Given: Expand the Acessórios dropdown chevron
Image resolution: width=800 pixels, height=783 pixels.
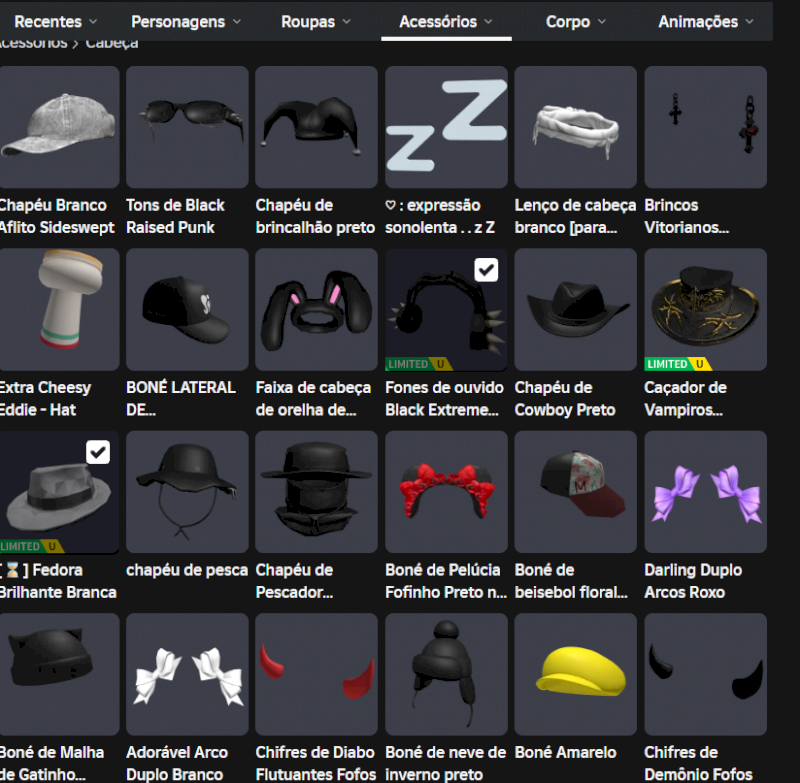Looking at the screenshot, I should coord(488,21).
